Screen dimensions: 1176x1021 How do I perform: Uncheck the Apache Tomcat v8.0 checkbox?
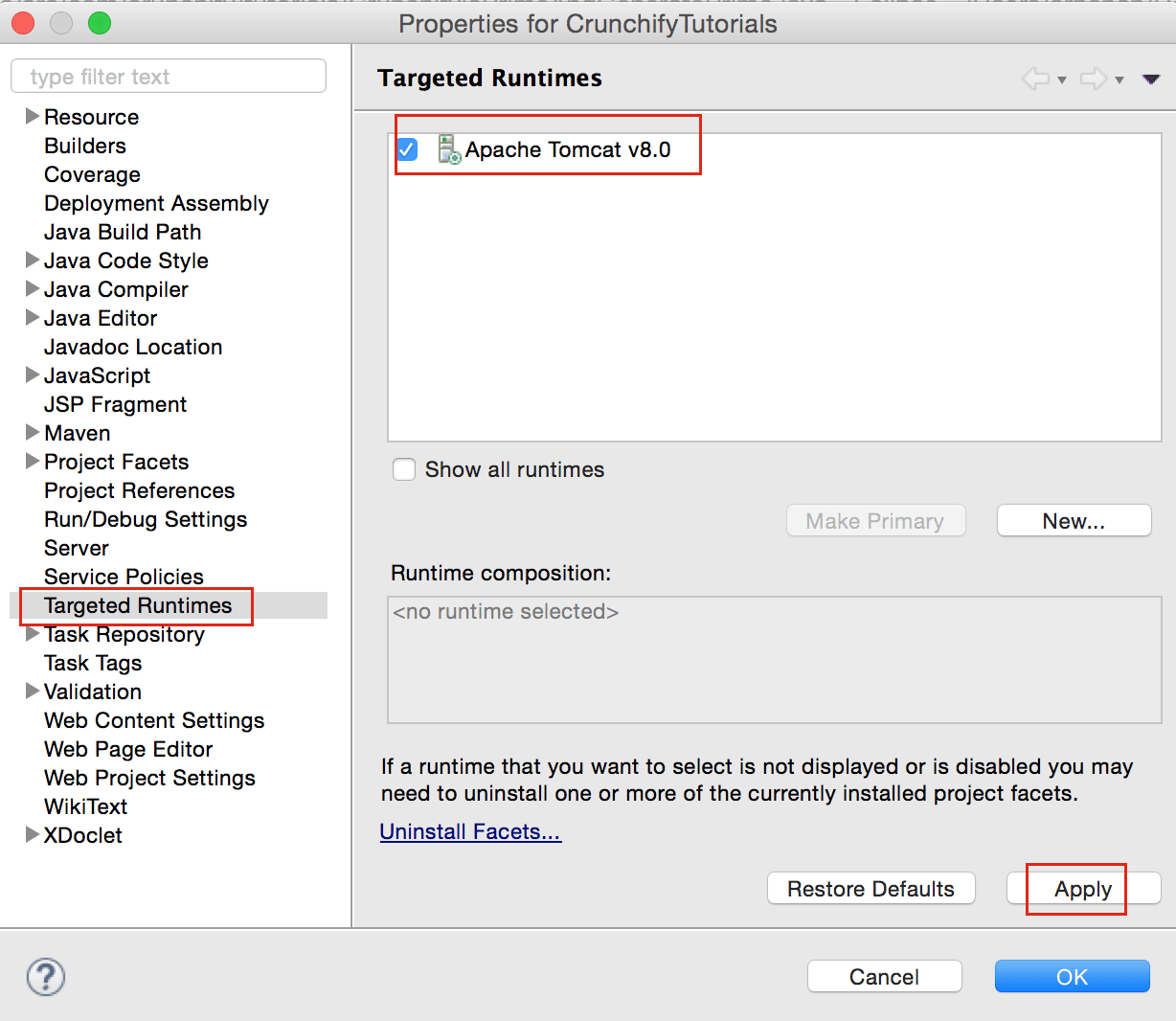tap(407, 149)
